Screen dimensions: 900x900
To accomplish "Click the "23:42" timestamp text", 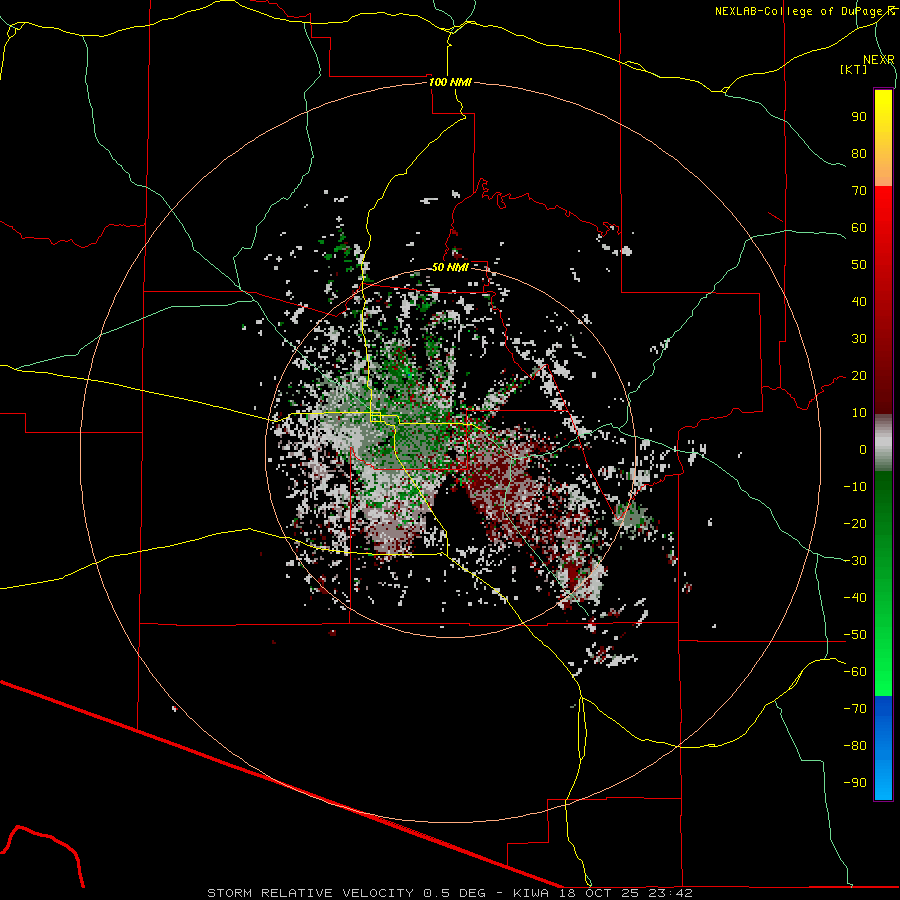I will point(670,893).
